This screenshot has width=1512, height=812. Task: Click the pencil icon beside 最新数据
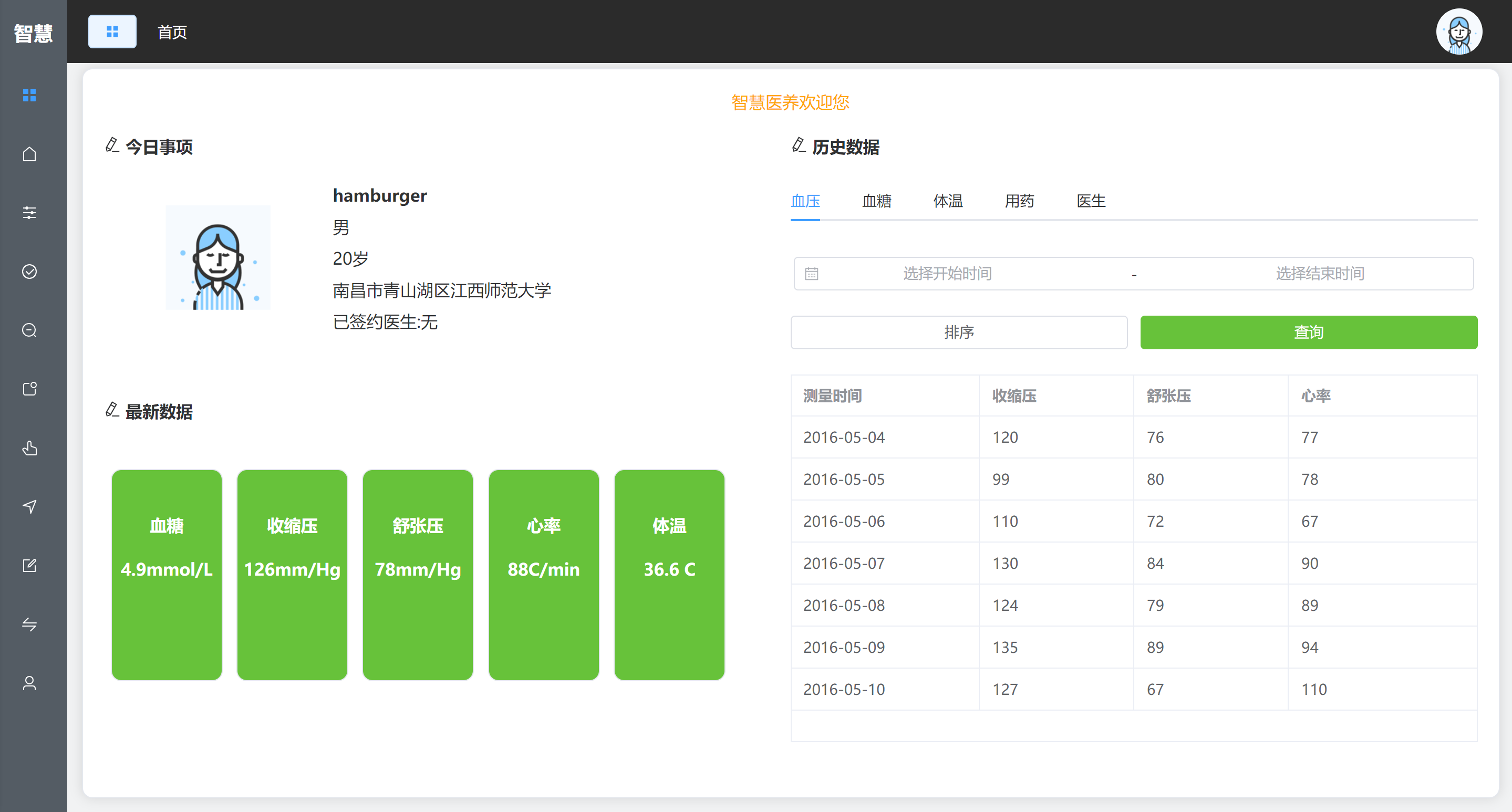[x=112, y=410]
